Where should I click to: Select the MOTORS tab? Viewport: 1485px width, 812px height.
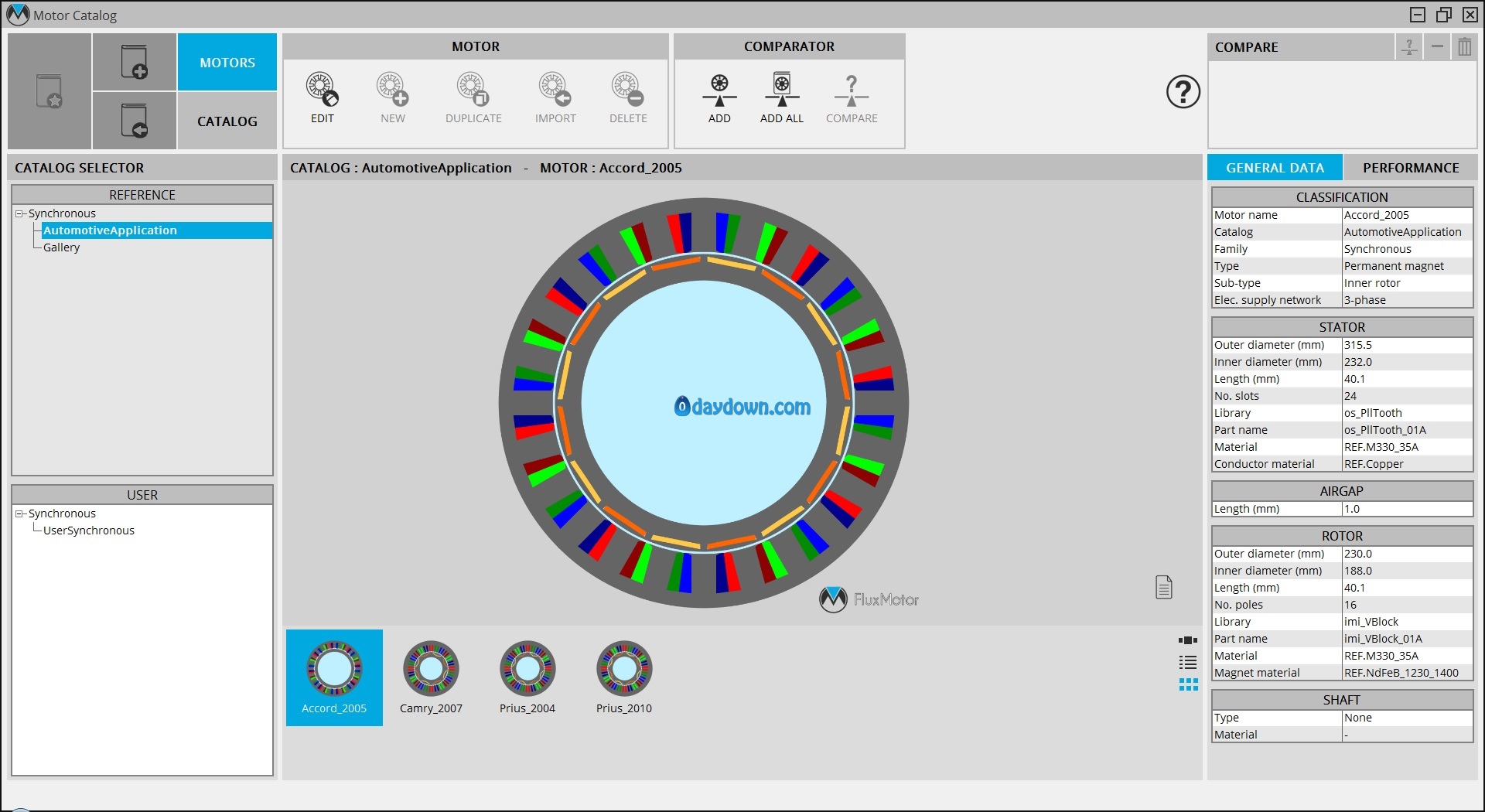[227, 63]
